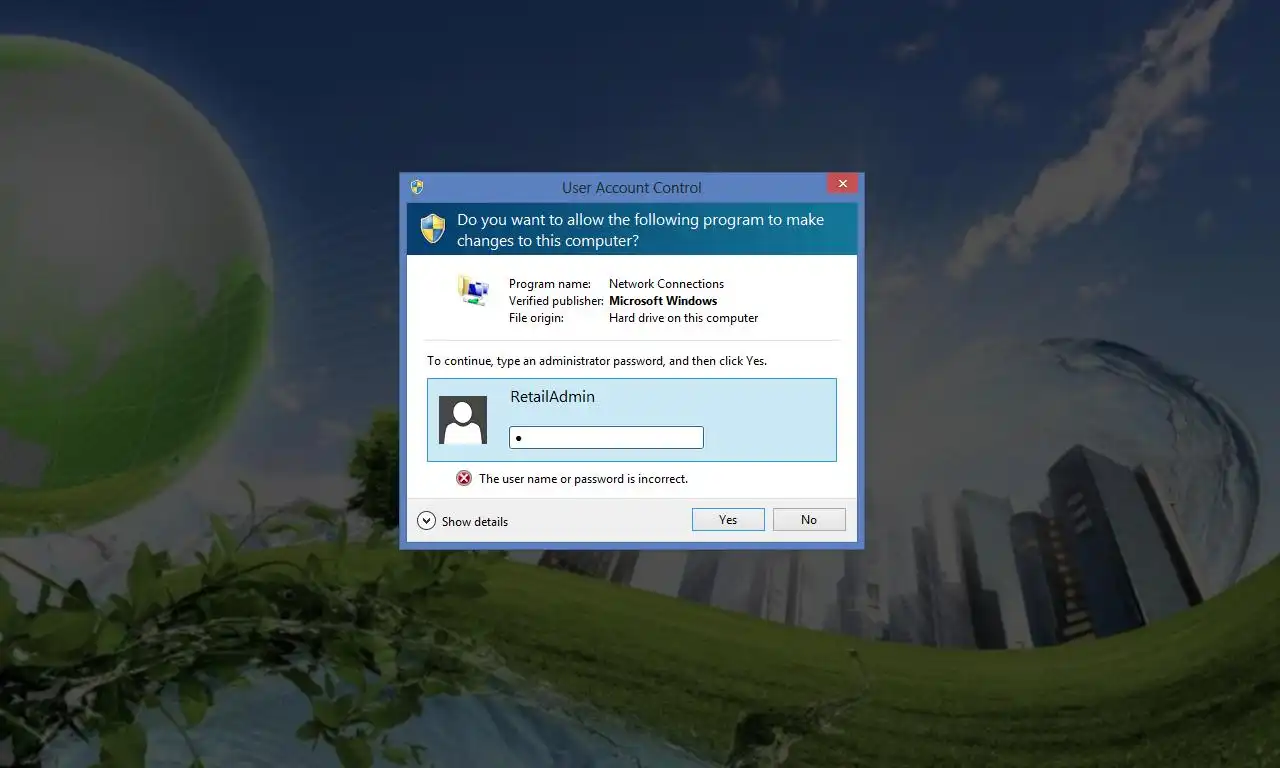Click the red error icon
Image resolution: width=1280 pixels, height=768 pixels.
(464, 478)
